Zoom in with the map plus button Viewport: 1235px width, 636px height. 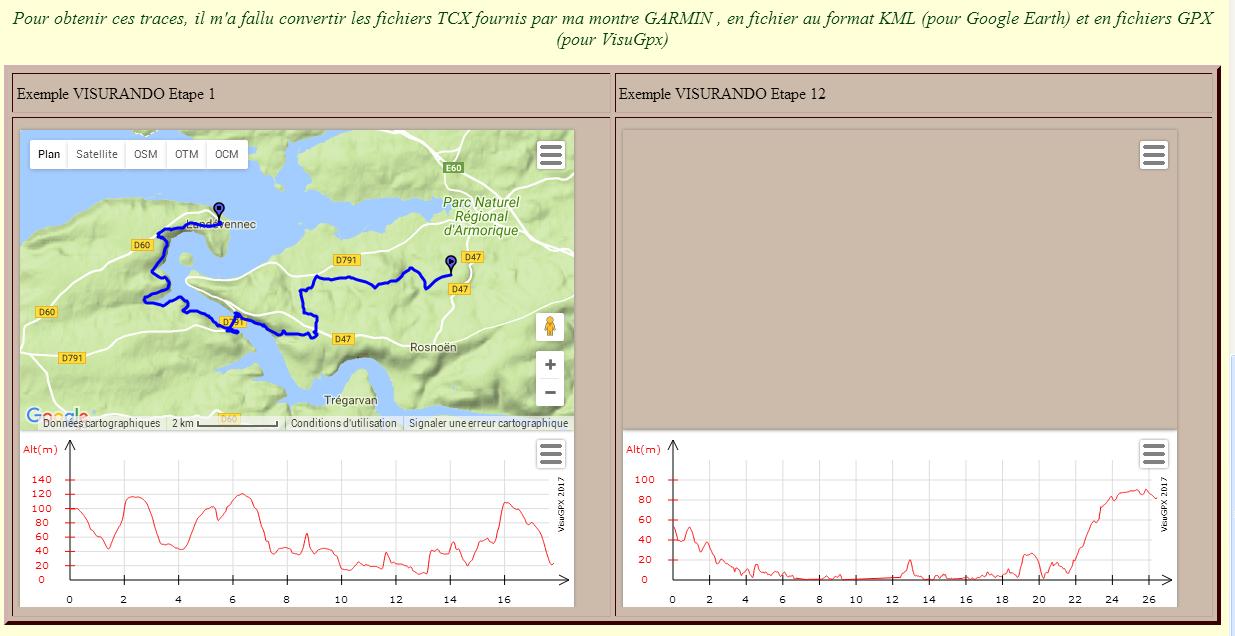click(549, 365)
